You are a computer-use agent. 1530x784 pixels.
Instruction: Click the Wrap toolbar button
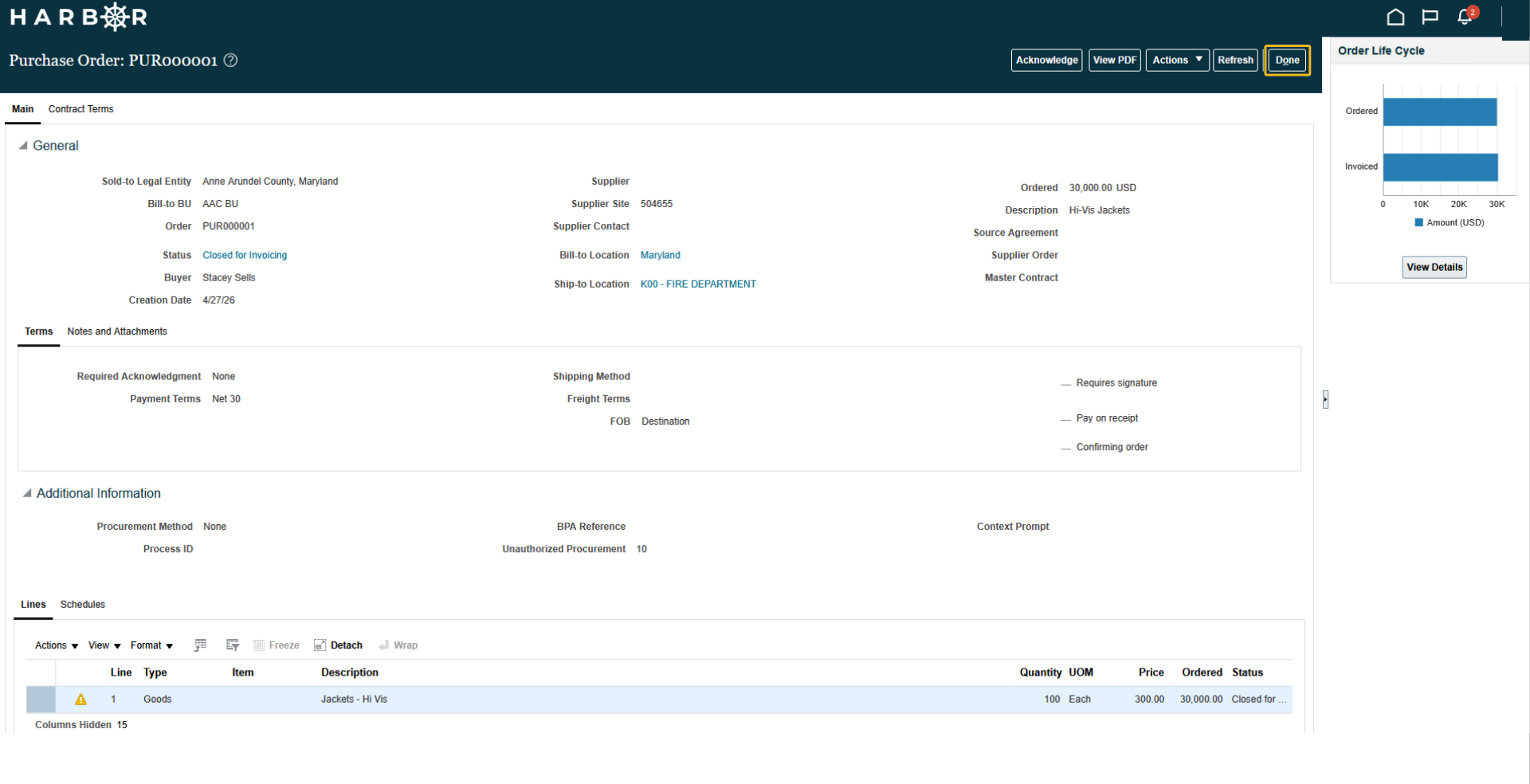tap(398, 645)
